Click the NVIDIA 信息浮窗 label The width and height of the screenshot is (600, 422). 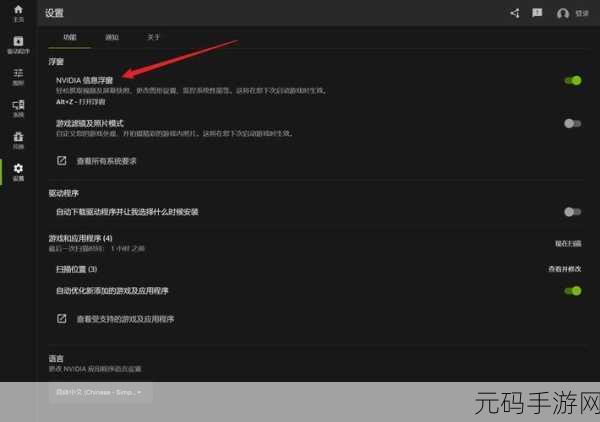pos(84,80)
